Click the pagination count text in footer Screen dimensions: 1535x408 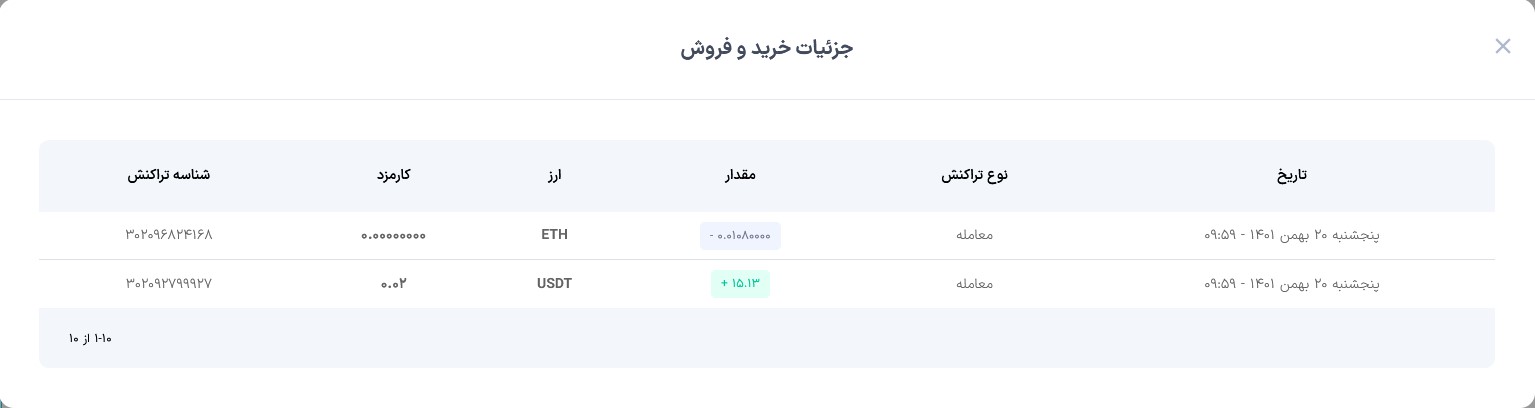coord(90,339)
